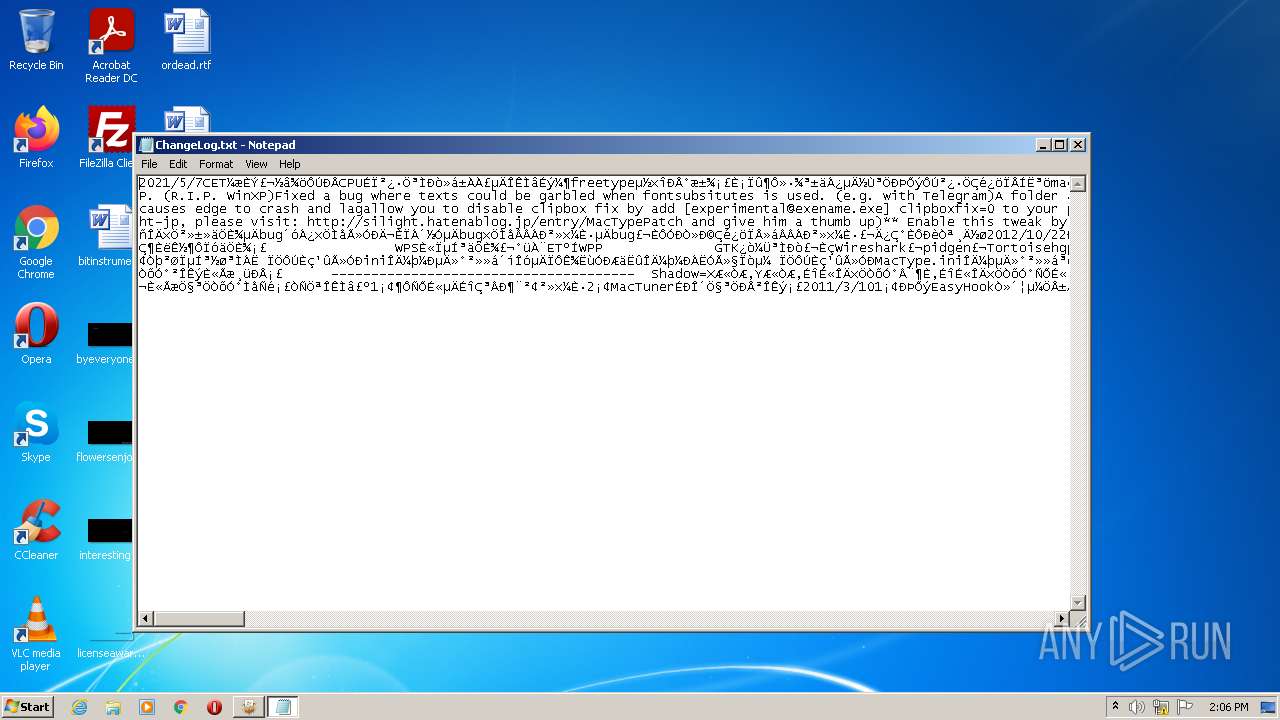The height and width of the screenshot is (720, 1280).
Task: Click the 2:06 PM taskbar clock
Action: [1228, 707]
